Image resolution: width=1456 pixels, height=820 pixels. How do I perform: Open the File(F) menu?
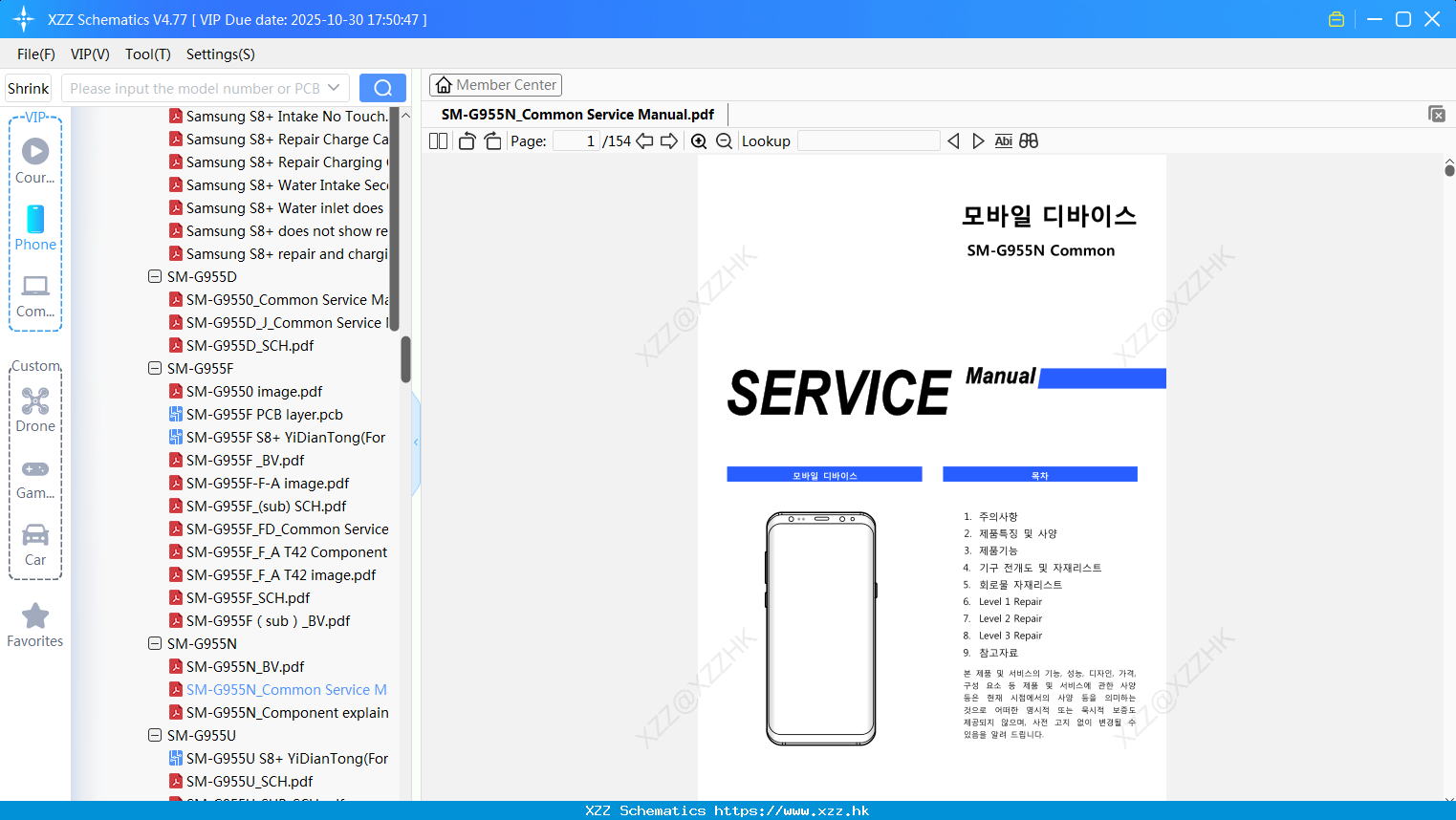36,54
